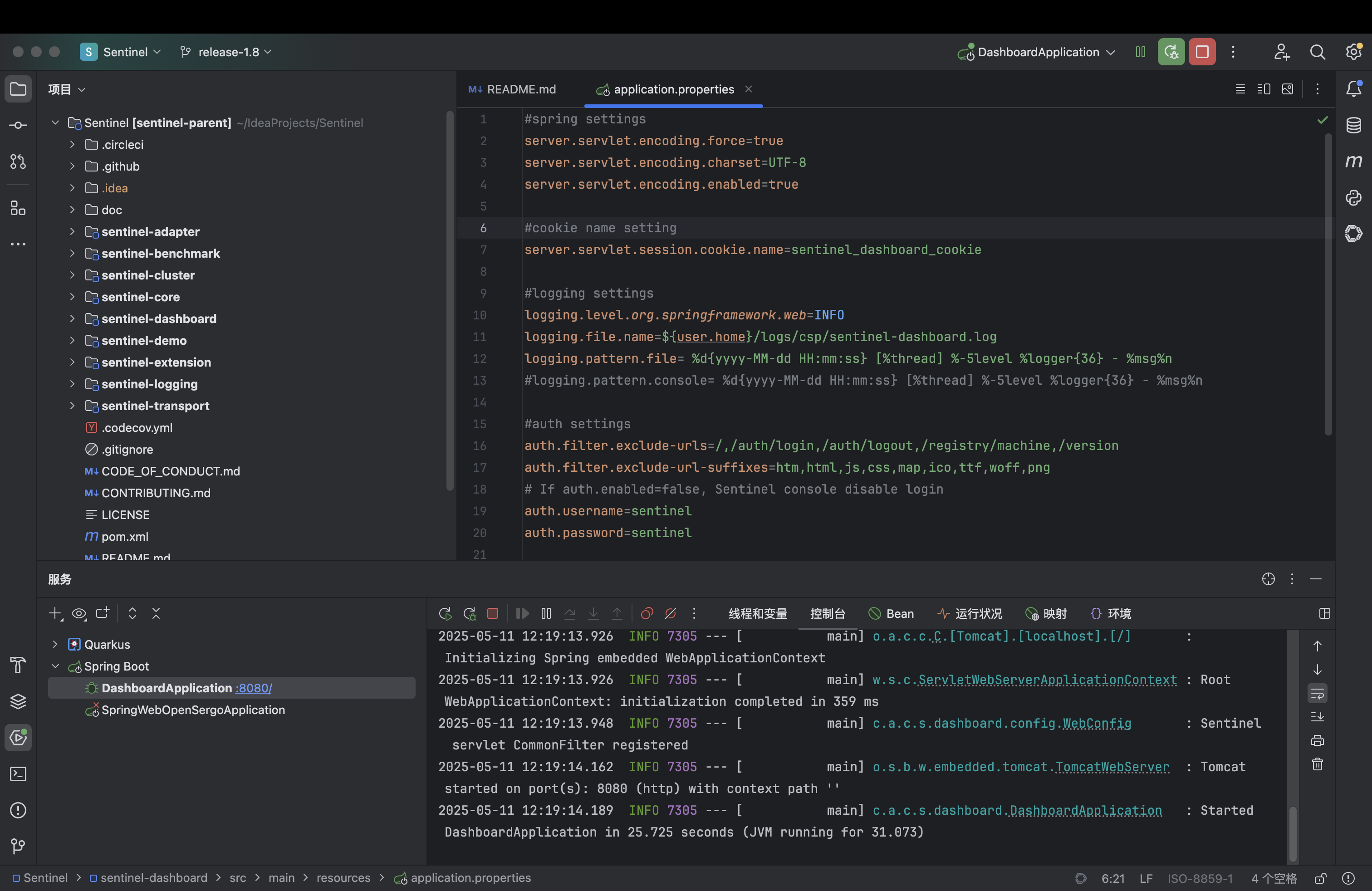
Task: Open the Database tool window icon
Action: coord(1353,125)
